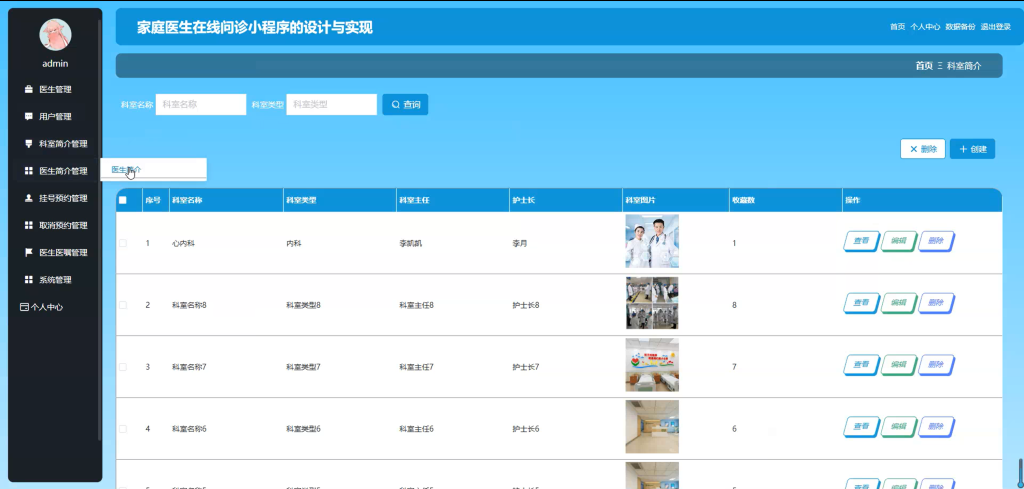The height and width of the screenshot is (489, 1024).
Task: Click the admin avatar image
Action: pos(56,35)
